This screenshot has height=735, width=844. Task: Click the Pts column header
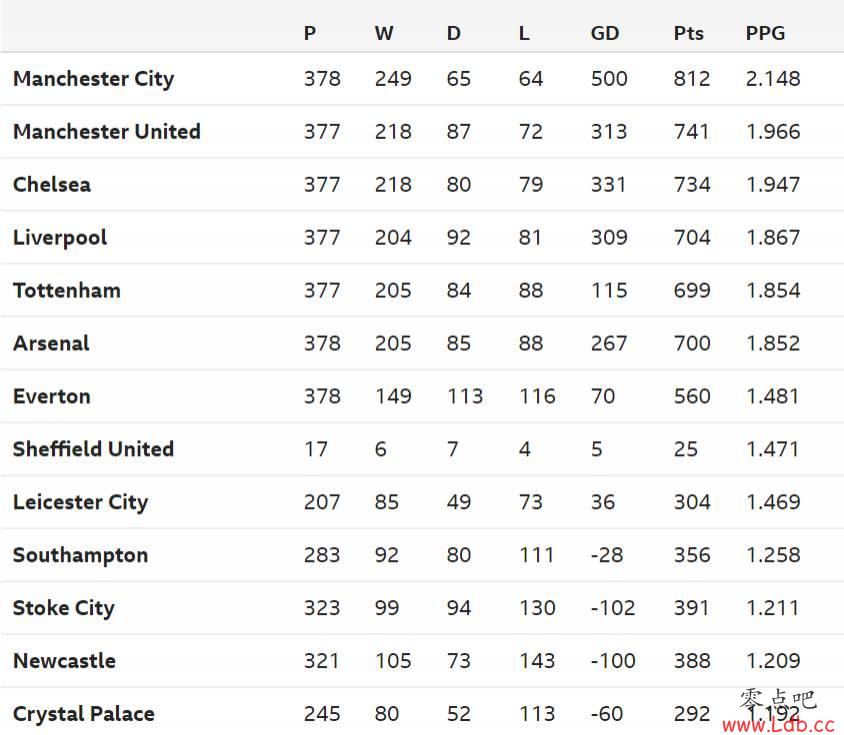click(688, 33)
